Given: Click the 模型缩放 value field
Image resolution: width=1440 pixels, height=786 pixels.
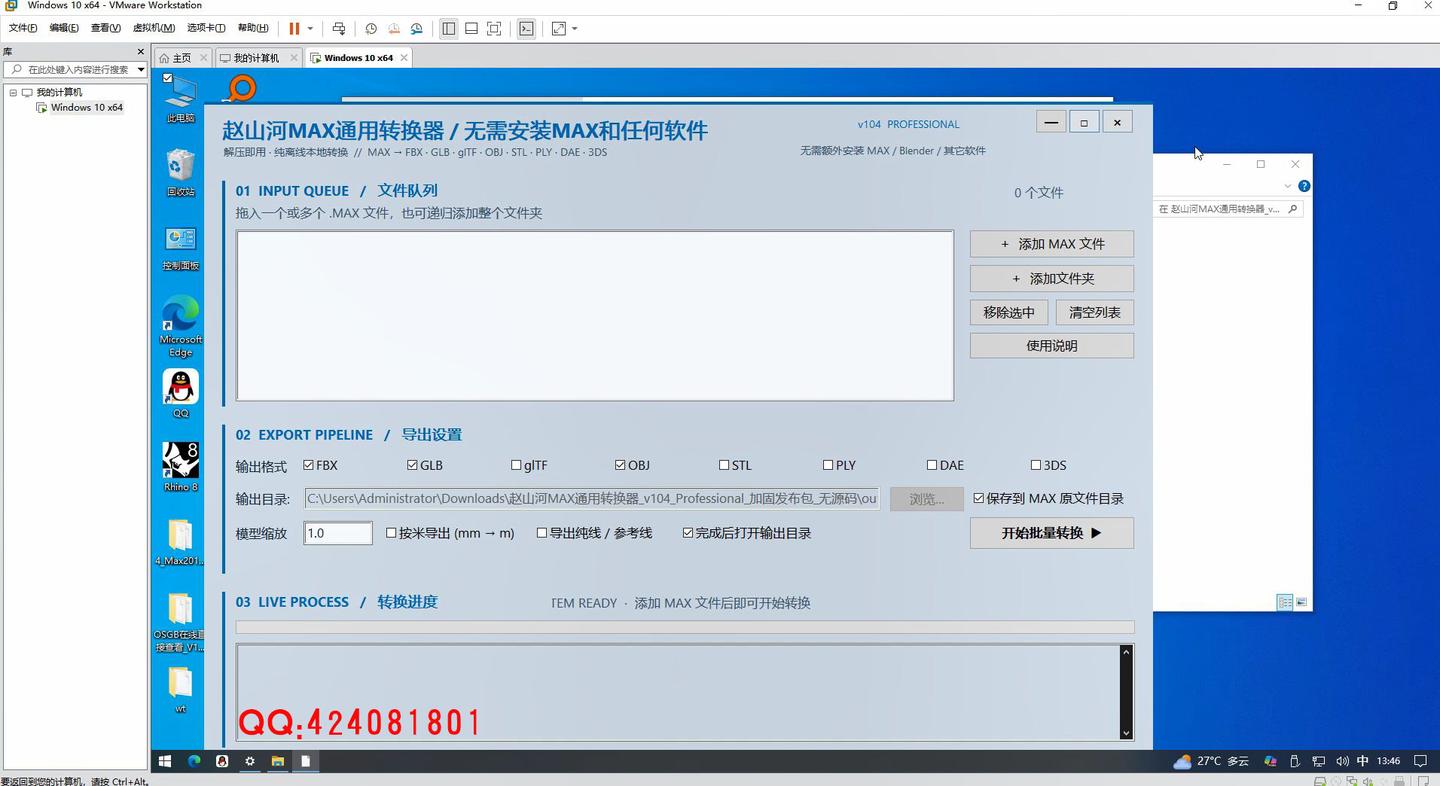Looking at the screenshot, I should 338,533.
